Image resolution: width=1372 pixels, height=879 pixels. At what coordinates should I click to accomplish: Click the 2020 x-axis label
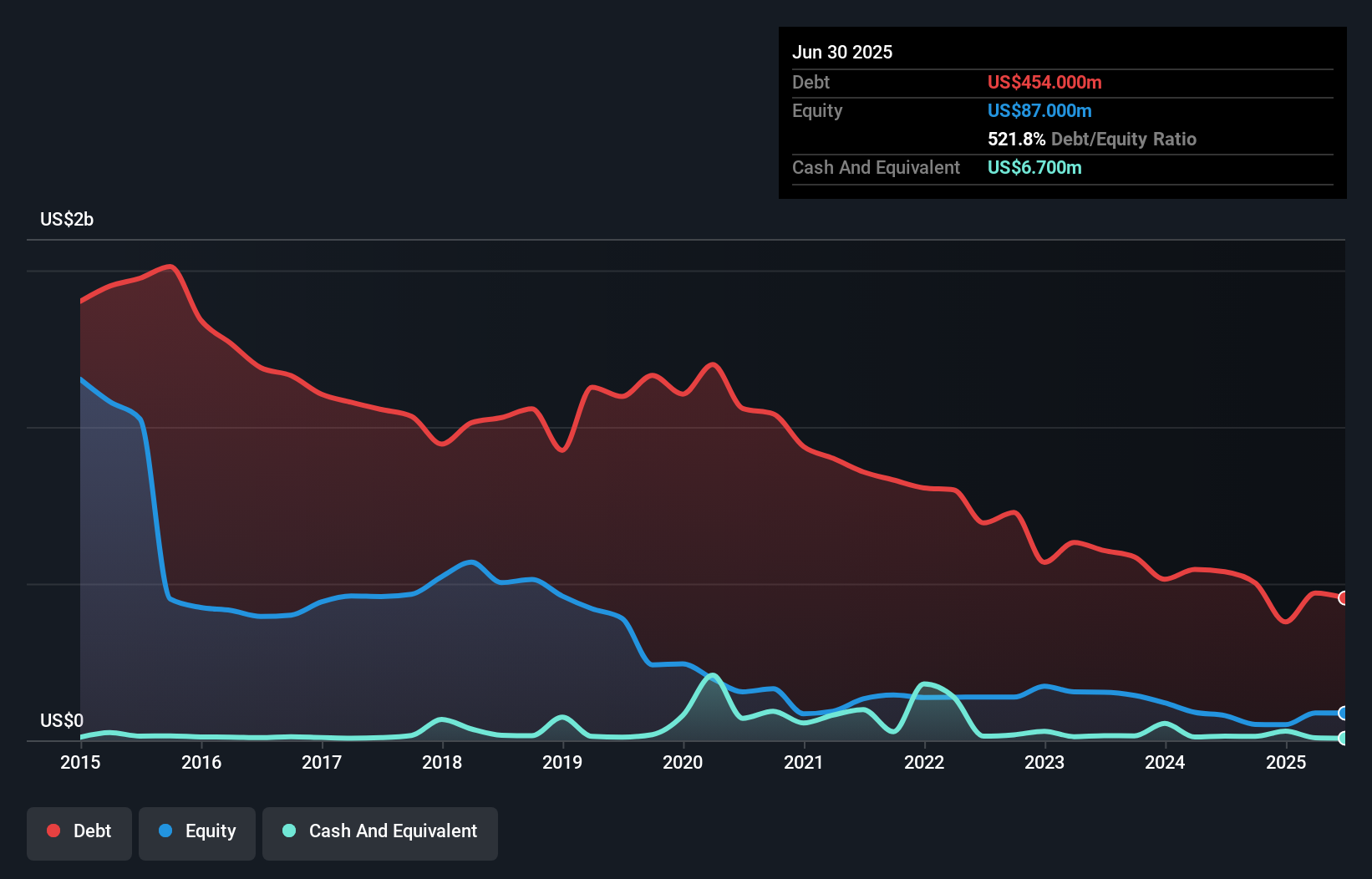tap(683, 762)
